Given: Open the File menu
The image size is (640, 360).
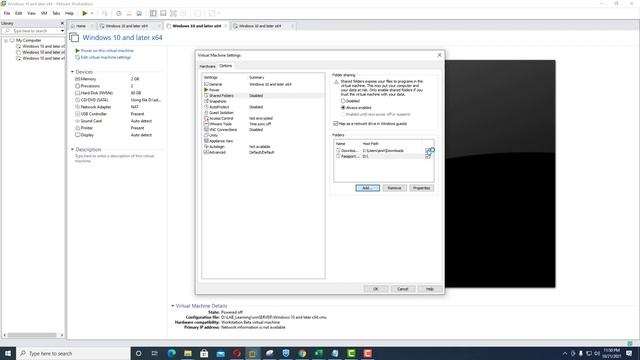Looking at the screenshot, I should click(x=7, y=13).
